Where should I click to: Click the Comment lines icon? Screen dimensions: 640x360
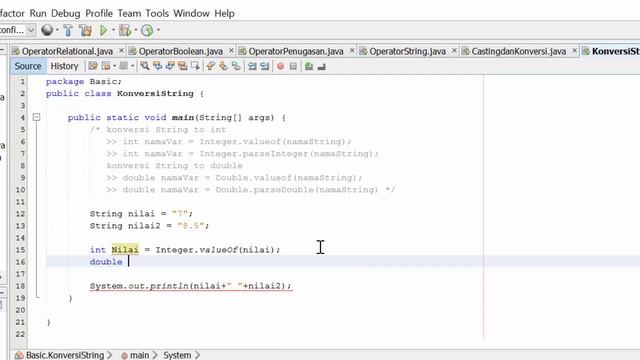point(309,66)
